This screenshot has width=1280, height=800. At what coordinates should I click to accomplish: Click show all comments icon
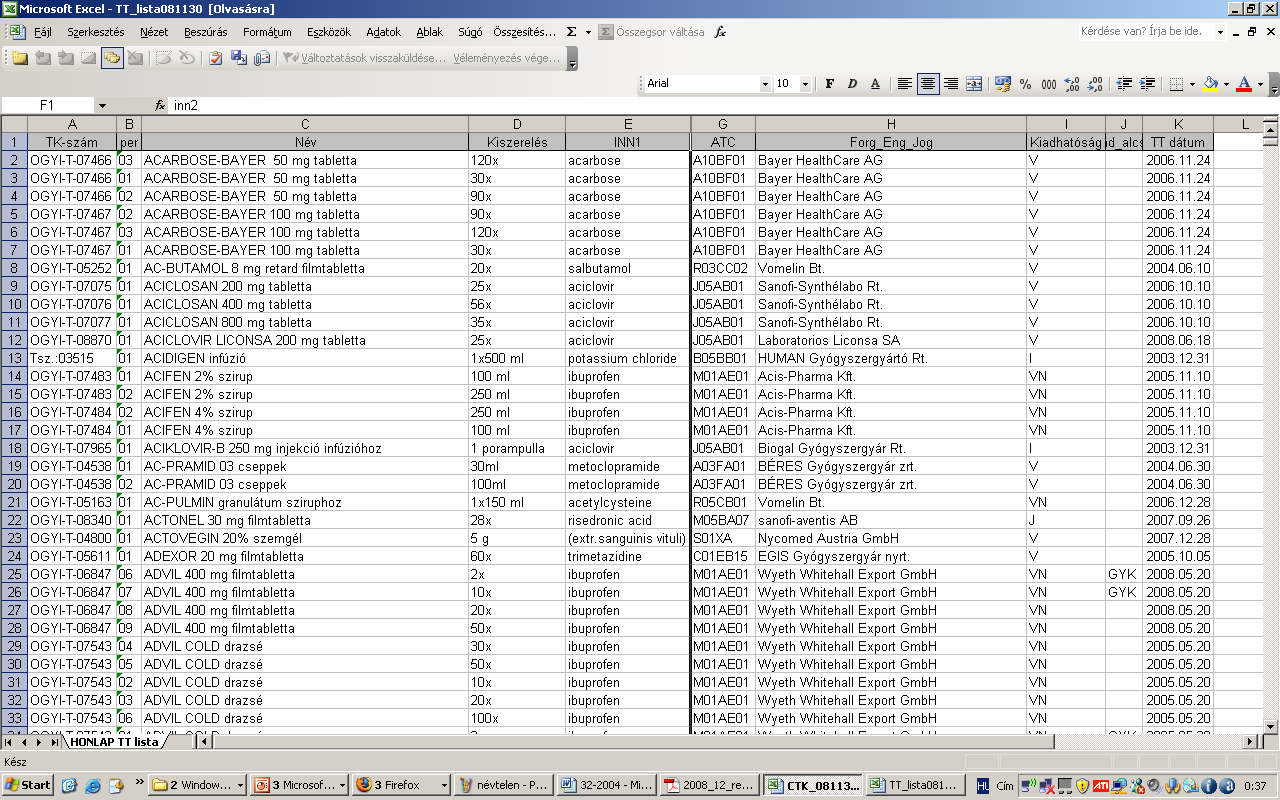pyautogui.click(x=111, y=58)
